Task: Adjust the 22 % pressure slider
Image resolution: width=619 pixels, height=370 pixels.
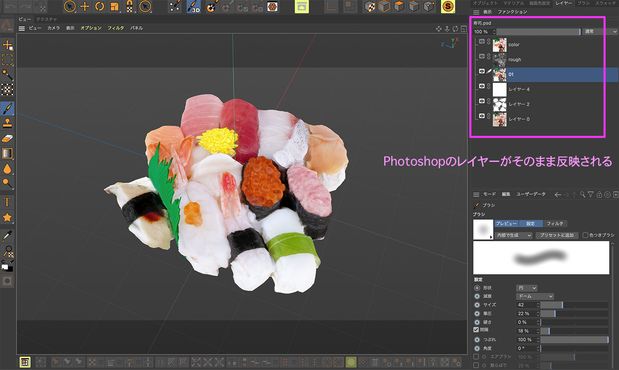Action: click(574, 314)
